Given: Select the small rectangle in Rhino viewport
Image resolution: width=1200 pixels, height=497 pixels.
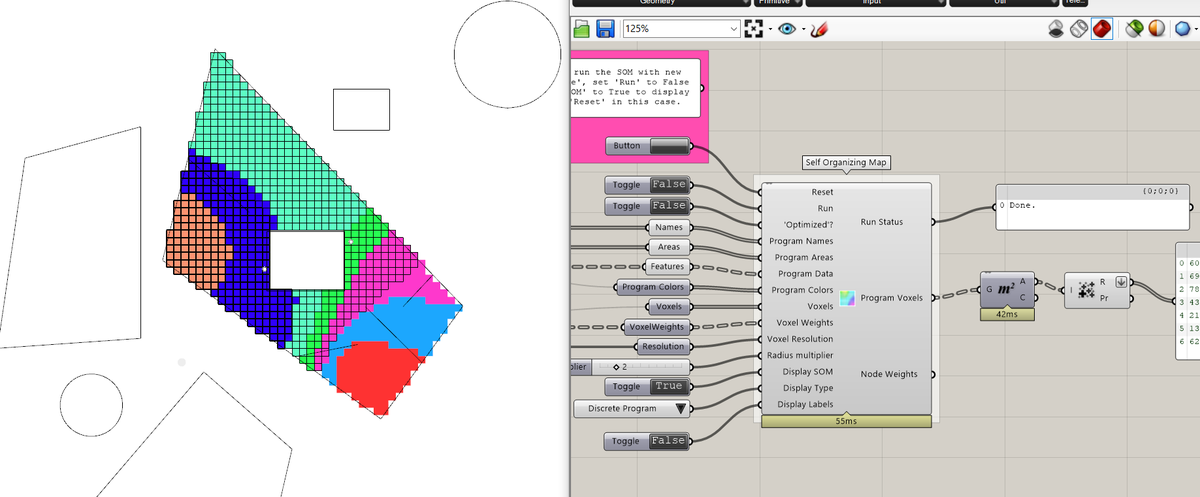Looking at the screenshot, I should [361, 109].
